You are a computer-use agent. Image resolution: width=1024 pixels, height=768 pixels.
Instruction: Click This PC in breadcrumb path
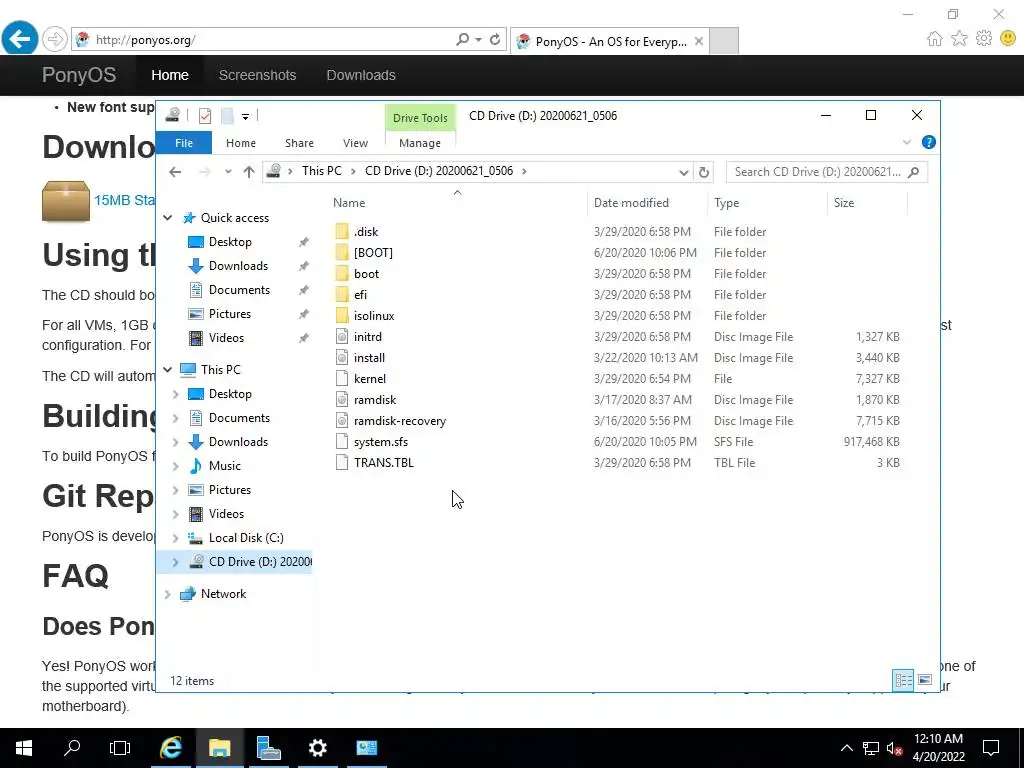pyautogui.click(x=321, y=171)
